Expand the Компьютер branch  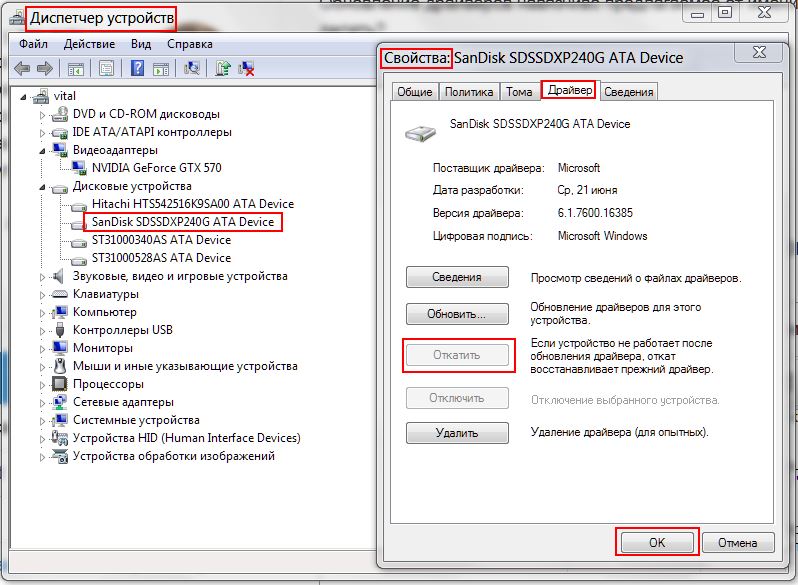(42, 313)
